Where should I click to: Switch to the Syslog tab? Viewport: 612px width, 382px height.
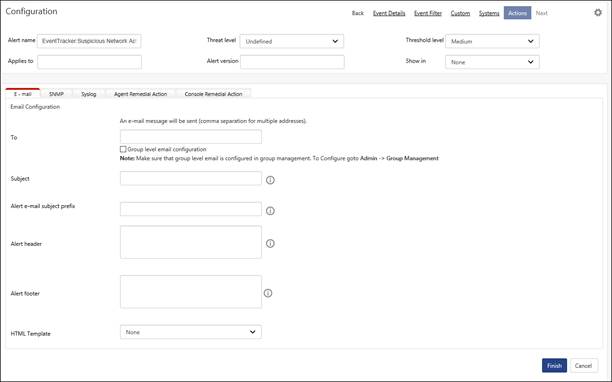pyautogui.click(x=89, y=94)
